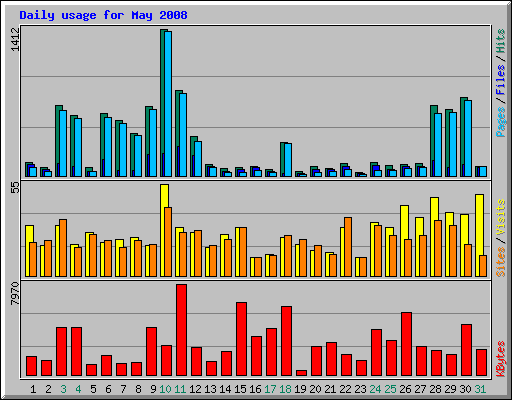Image resolution: width=512 pixels, height=400 pixels.
Task: Select the day 26 yellow visits bar
Action: (403, 241)
